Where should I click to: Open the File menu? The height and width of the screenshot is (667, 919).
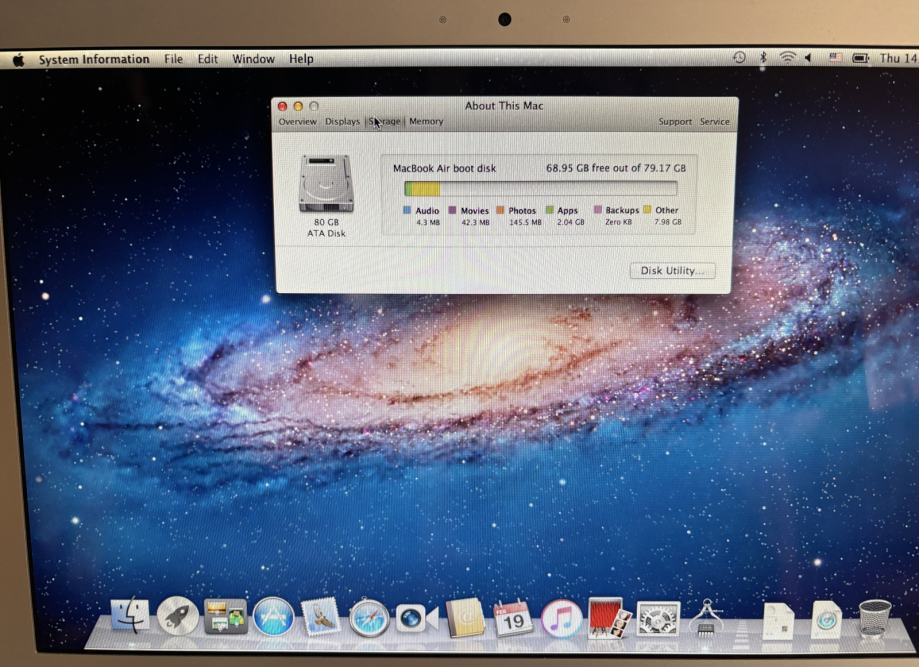tap(173, 59)
